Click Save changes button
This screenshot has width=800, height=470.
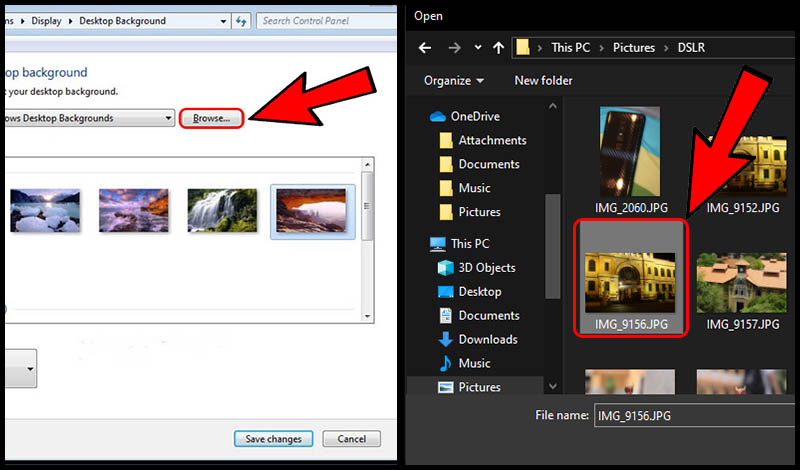tap(273, 439)
